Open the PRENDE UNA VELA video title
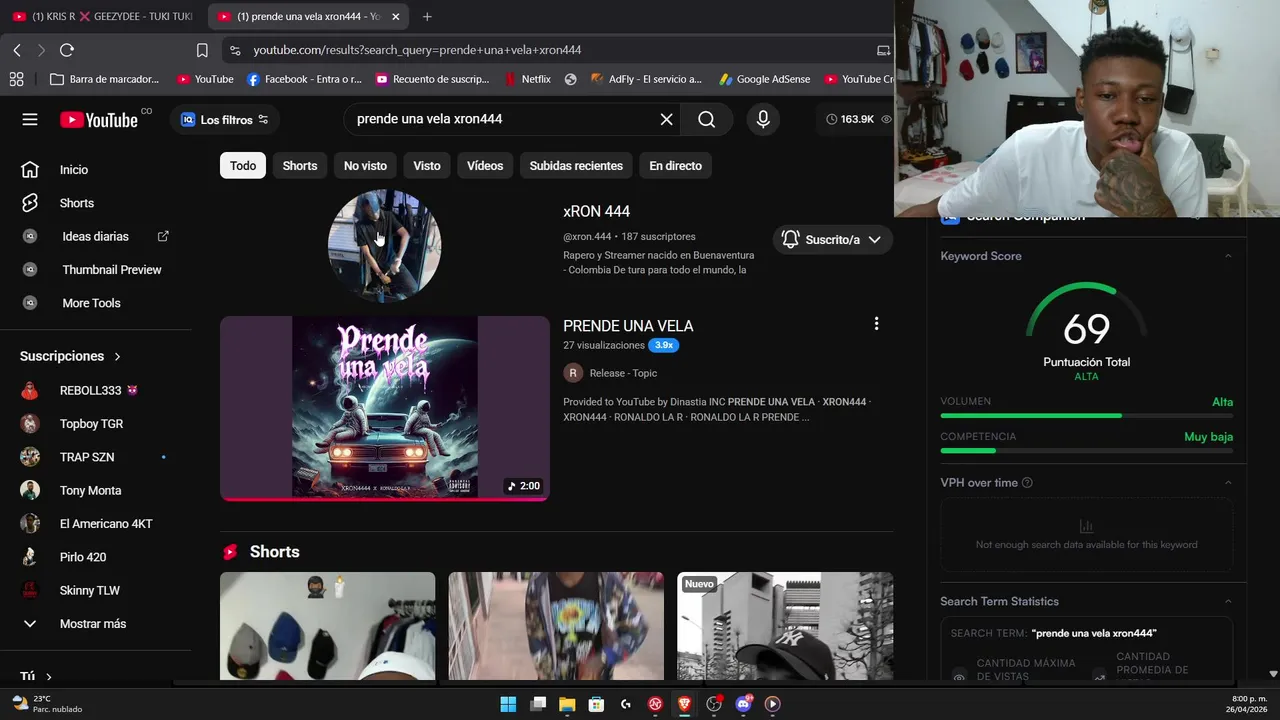Screen dimensions: 1280x720 point(628,326)
